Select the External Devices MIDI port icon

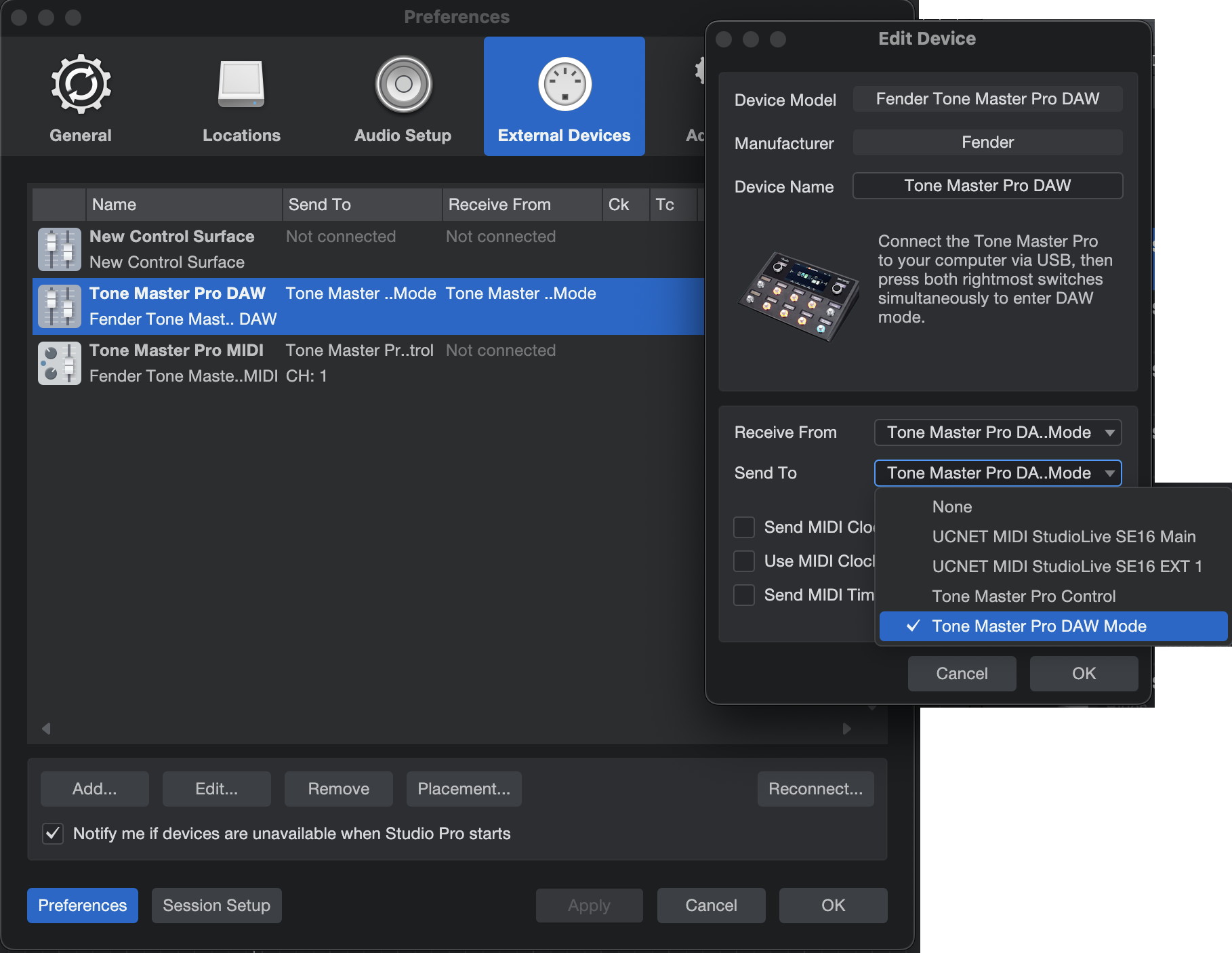564,85
